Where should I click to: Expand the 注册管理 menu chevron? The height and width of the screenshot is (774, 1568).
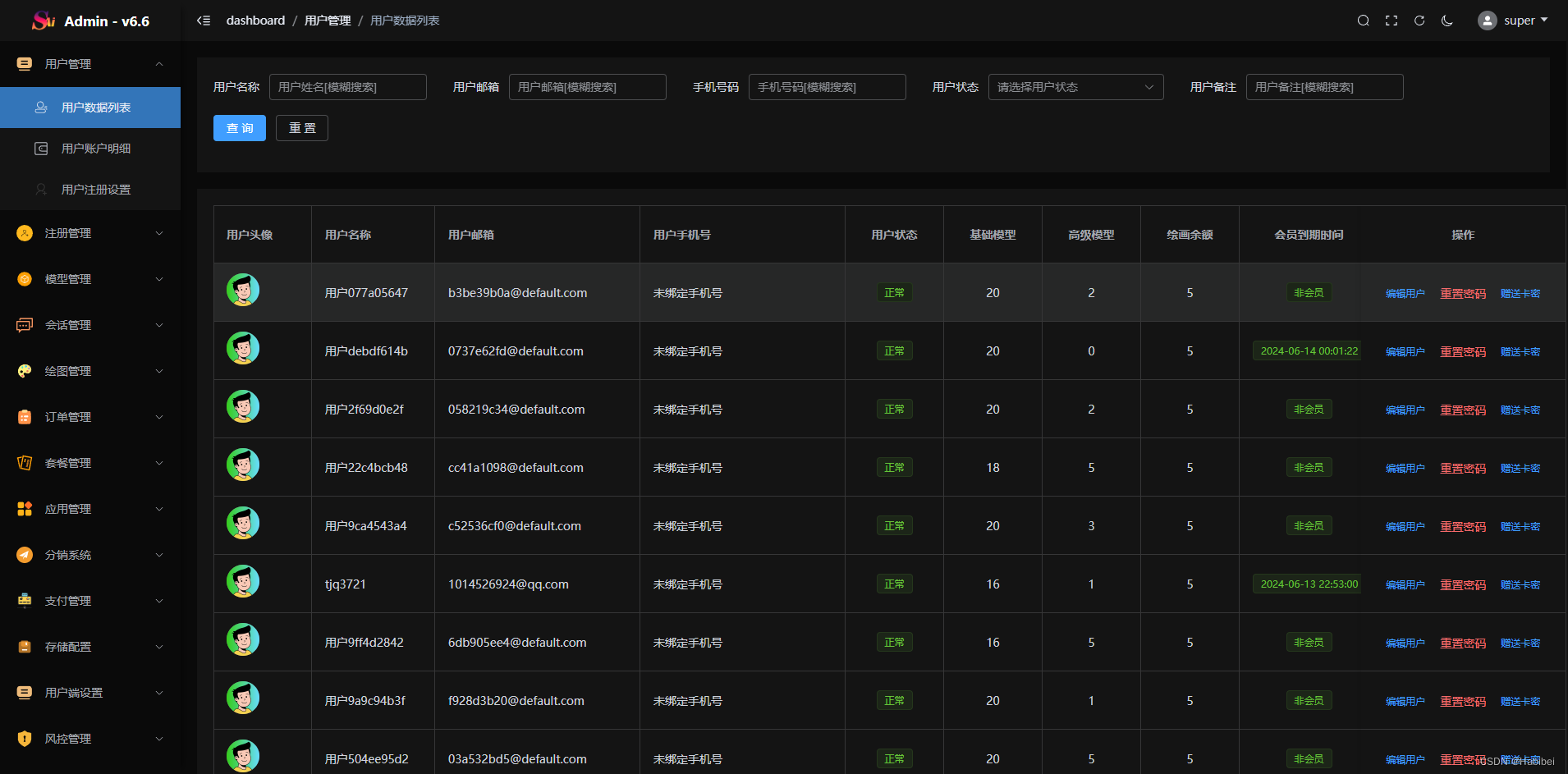[x=159, y=233]
